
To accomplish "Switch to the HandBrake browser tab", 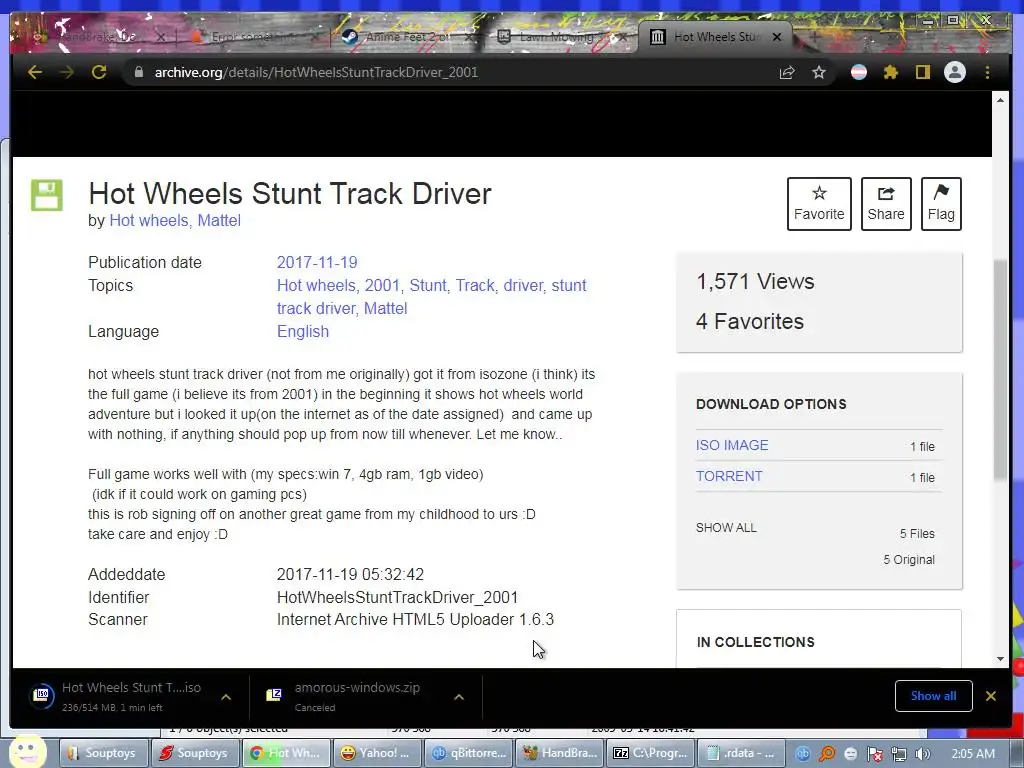I will pyautogui.click(x=98, y=37).
